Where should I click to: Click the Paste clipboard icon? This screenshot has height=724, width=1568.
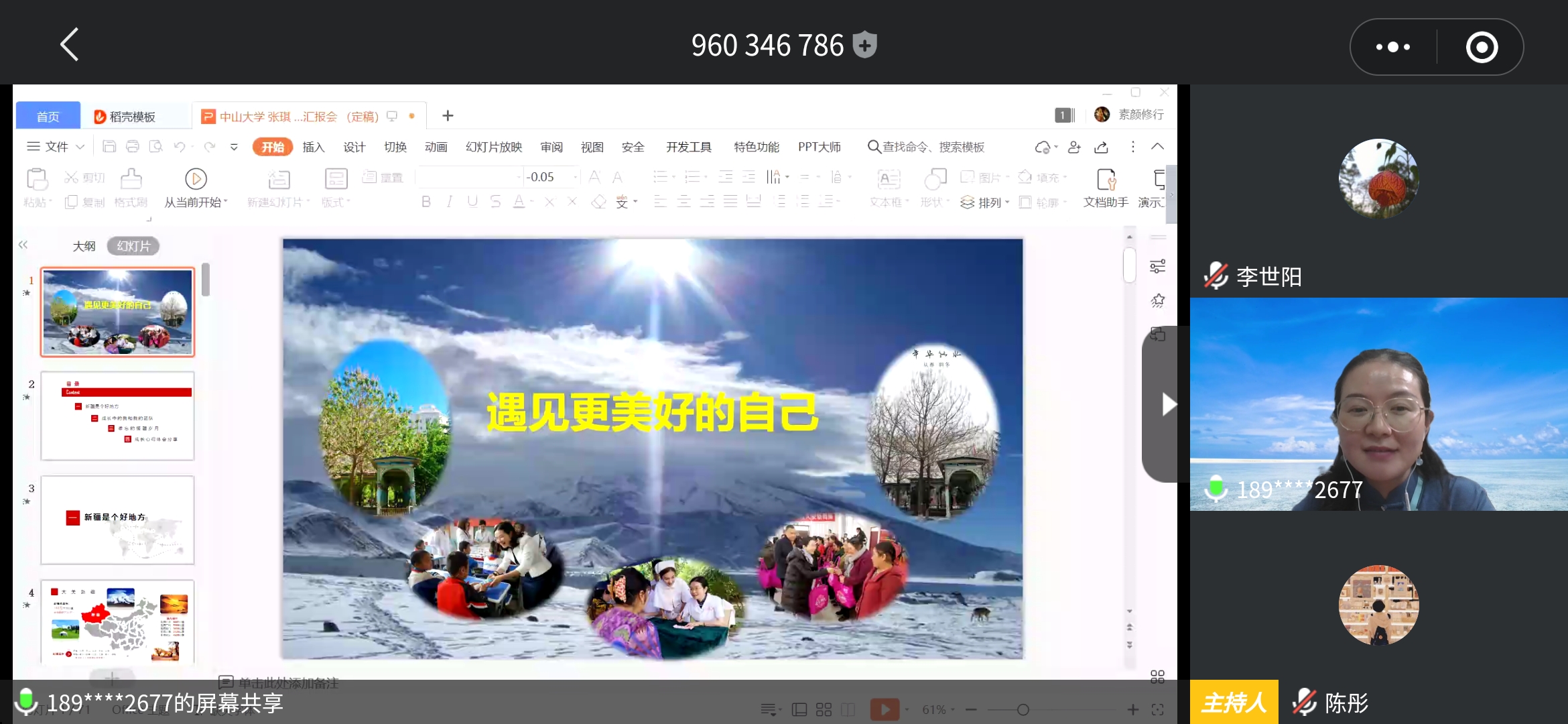[x=37, y=179]
